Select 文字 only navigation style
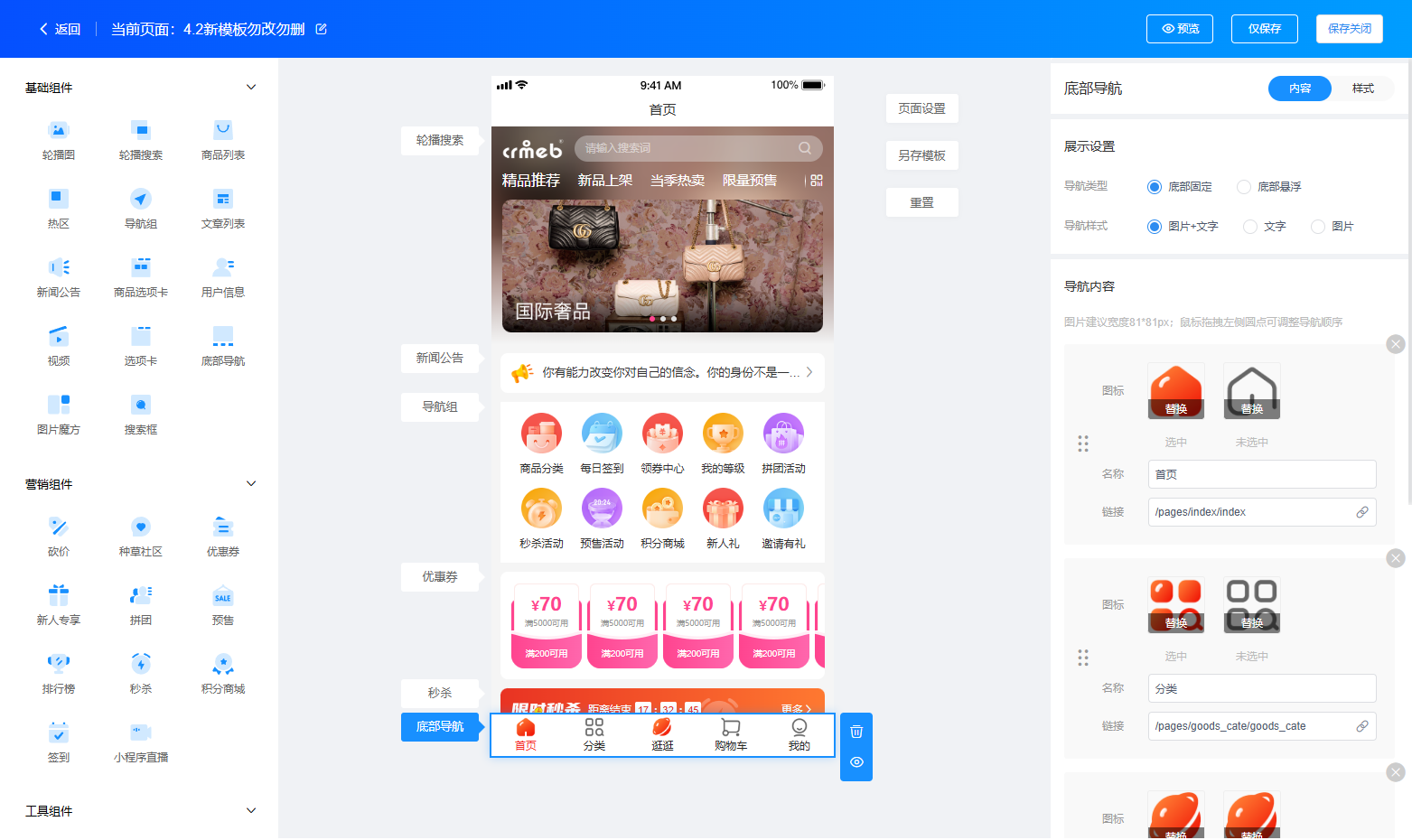 click(x=1265, y=227)
